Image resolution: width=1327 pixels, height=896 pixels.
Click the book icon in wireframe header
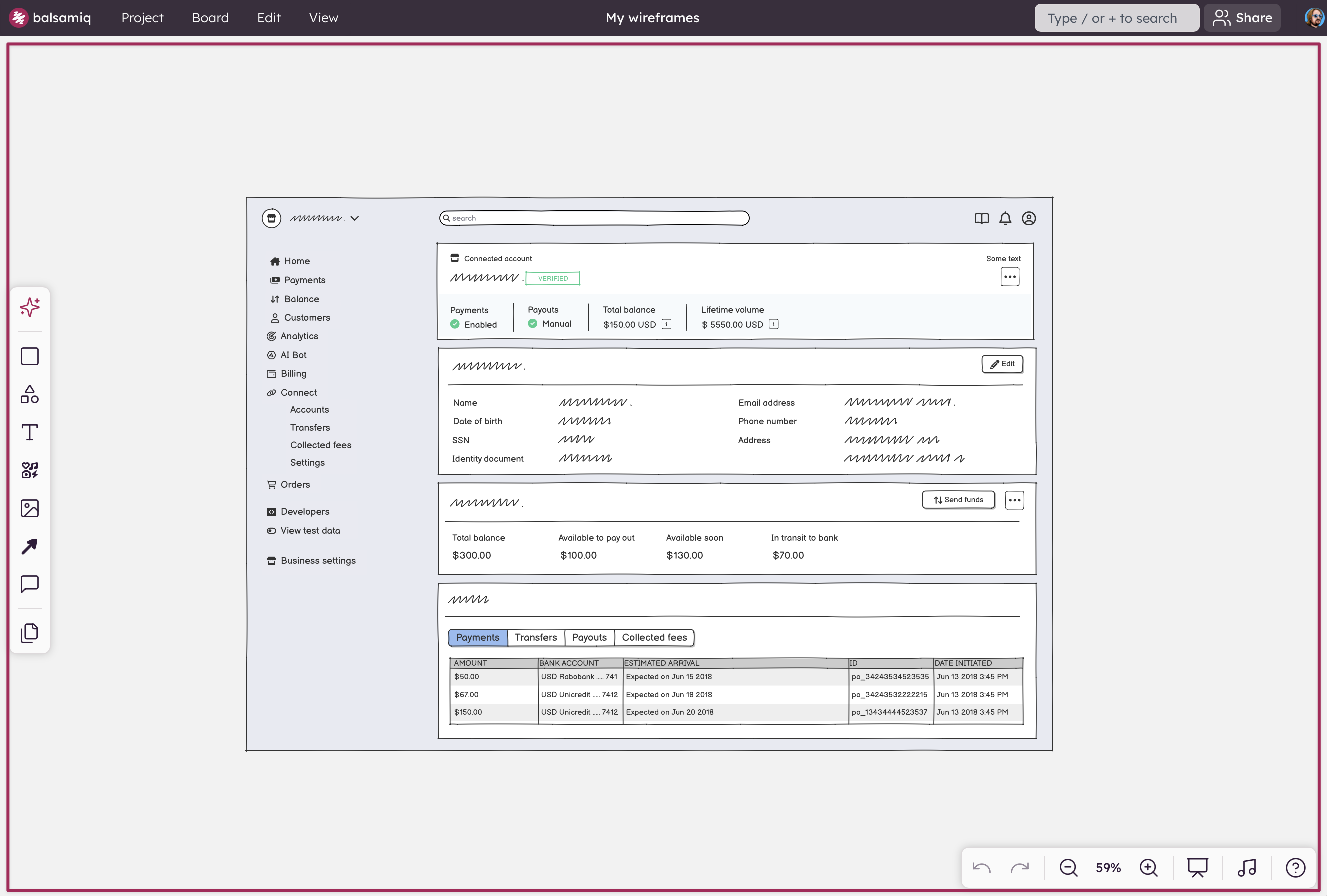[x=981, y=218]
